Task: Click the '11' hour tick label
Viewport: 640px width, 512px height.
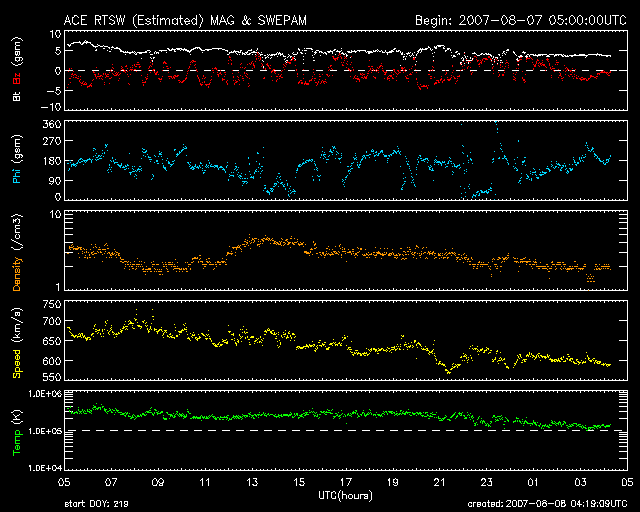Action: click(204, 482)
